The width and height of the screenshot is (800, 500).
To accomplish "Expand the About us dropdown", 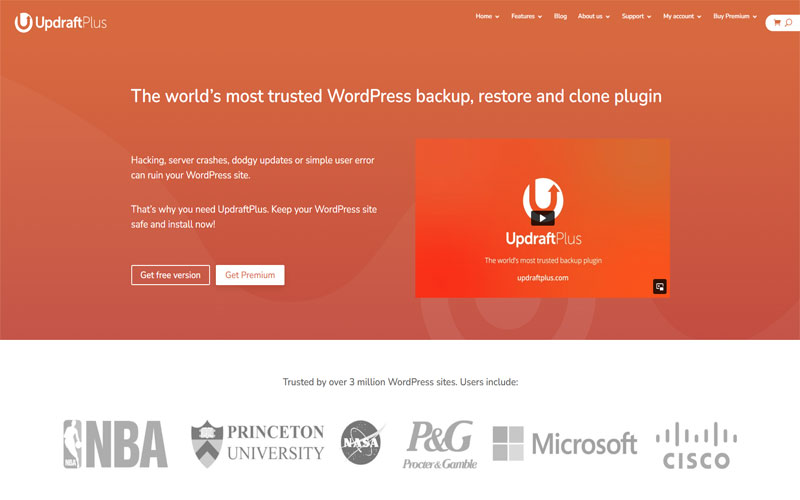I will pyautogui.click(x=594, y=16).
